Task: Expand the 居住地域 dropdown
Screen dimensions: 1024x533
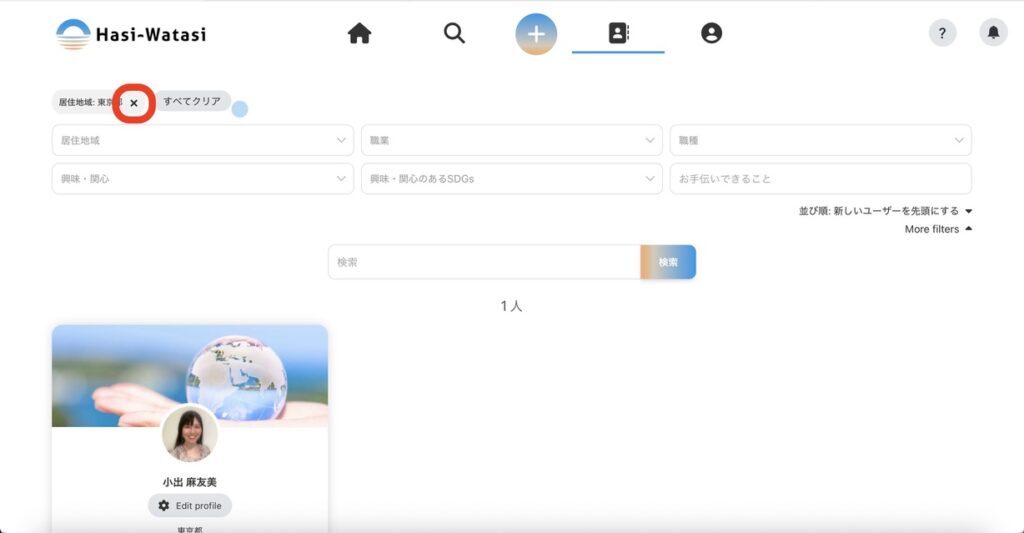Action: pyautogui.click(x=202, y=140)
